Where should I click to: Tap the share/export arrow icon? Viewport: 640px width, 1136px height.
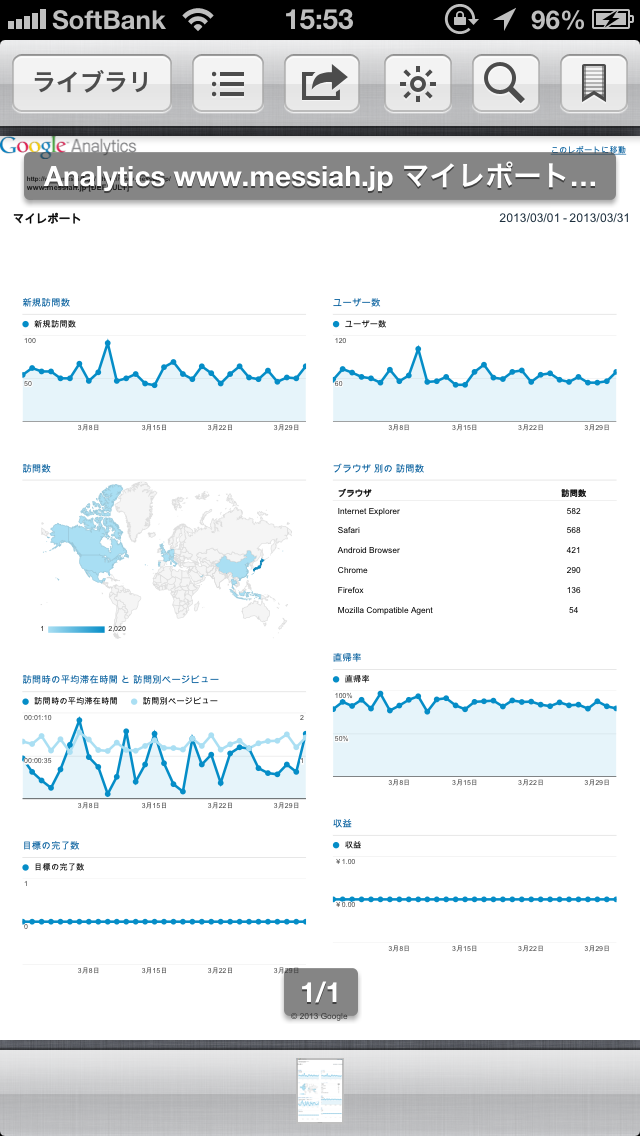pyautogui.click(x=323, y=83)
